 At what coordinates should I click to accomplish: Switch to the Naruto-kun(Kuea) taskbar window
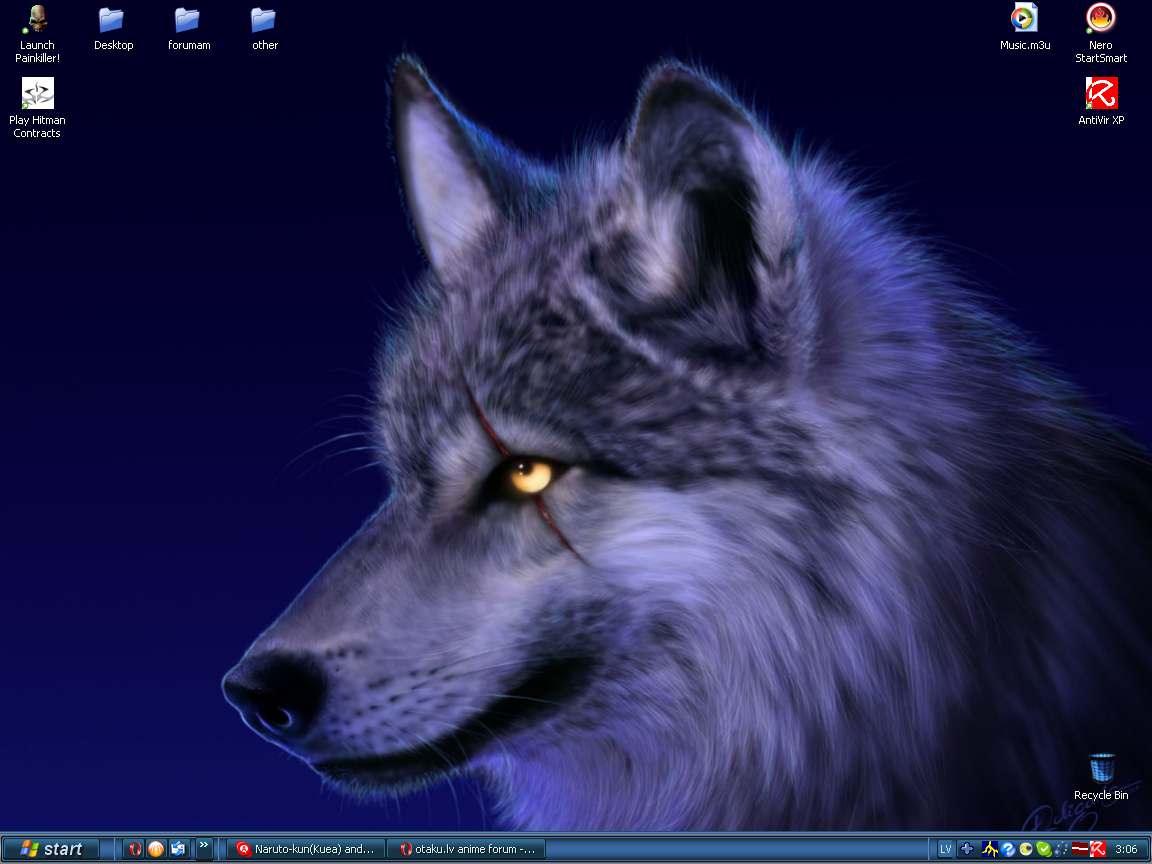click(x=305, y=849)
